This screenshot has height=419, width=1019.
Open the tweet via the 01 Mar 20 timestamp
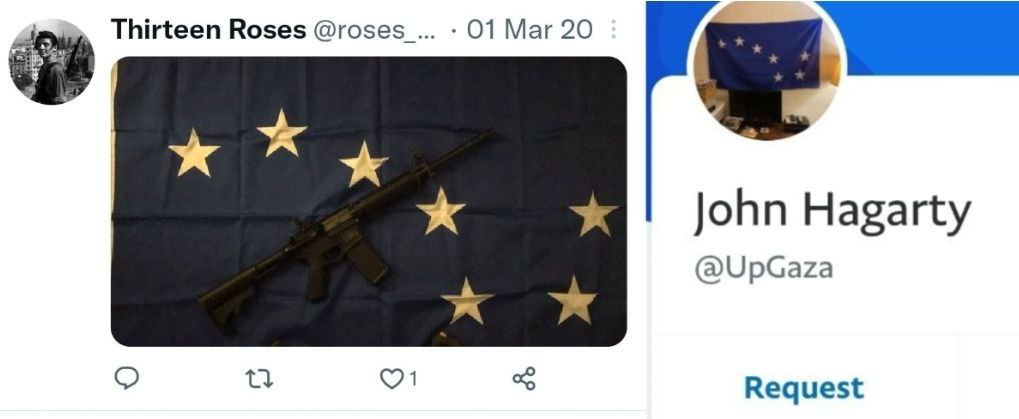[529, 29]
